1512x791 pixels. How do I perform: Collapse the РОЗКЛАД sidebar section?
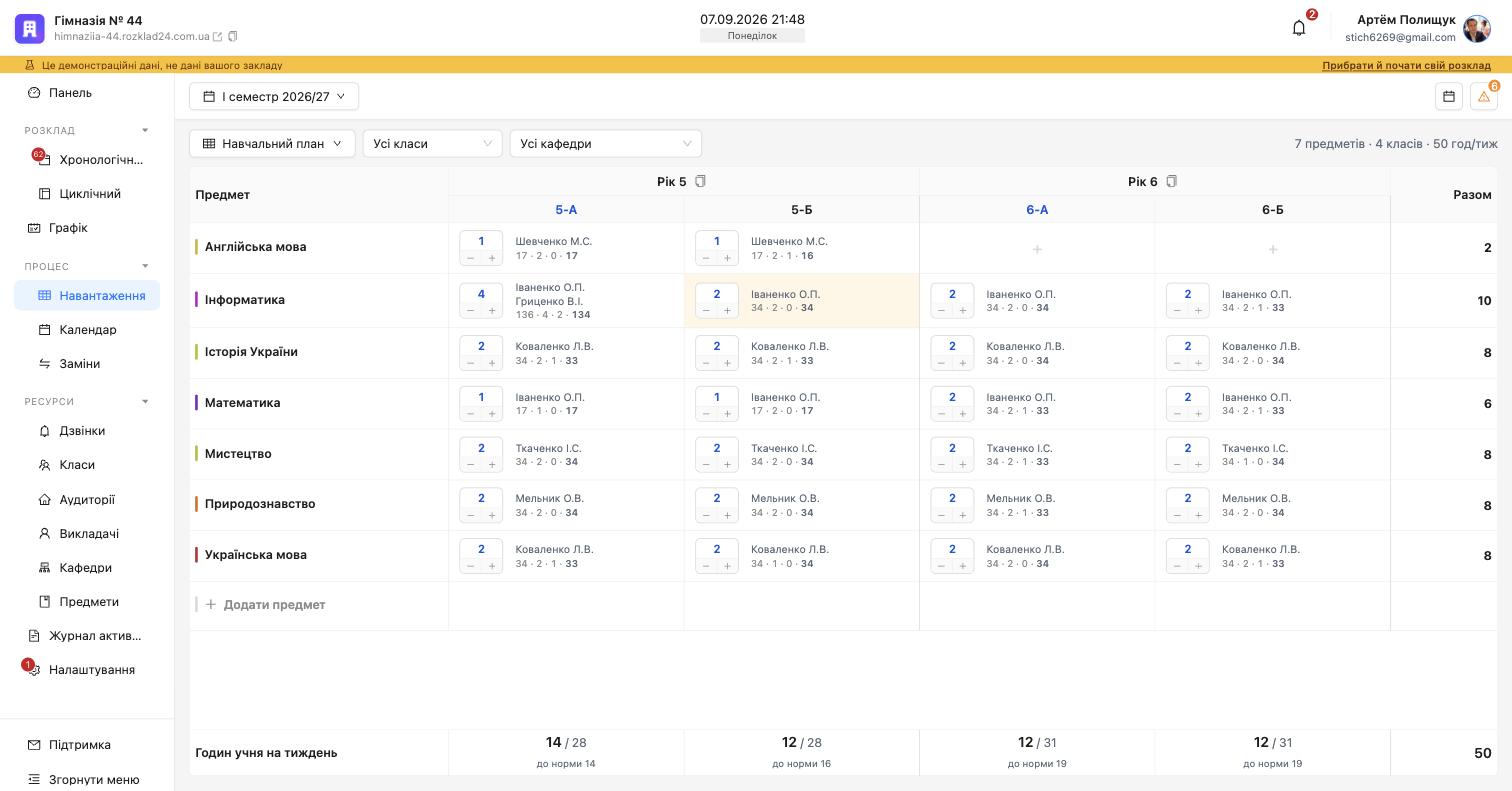(145, 131)
